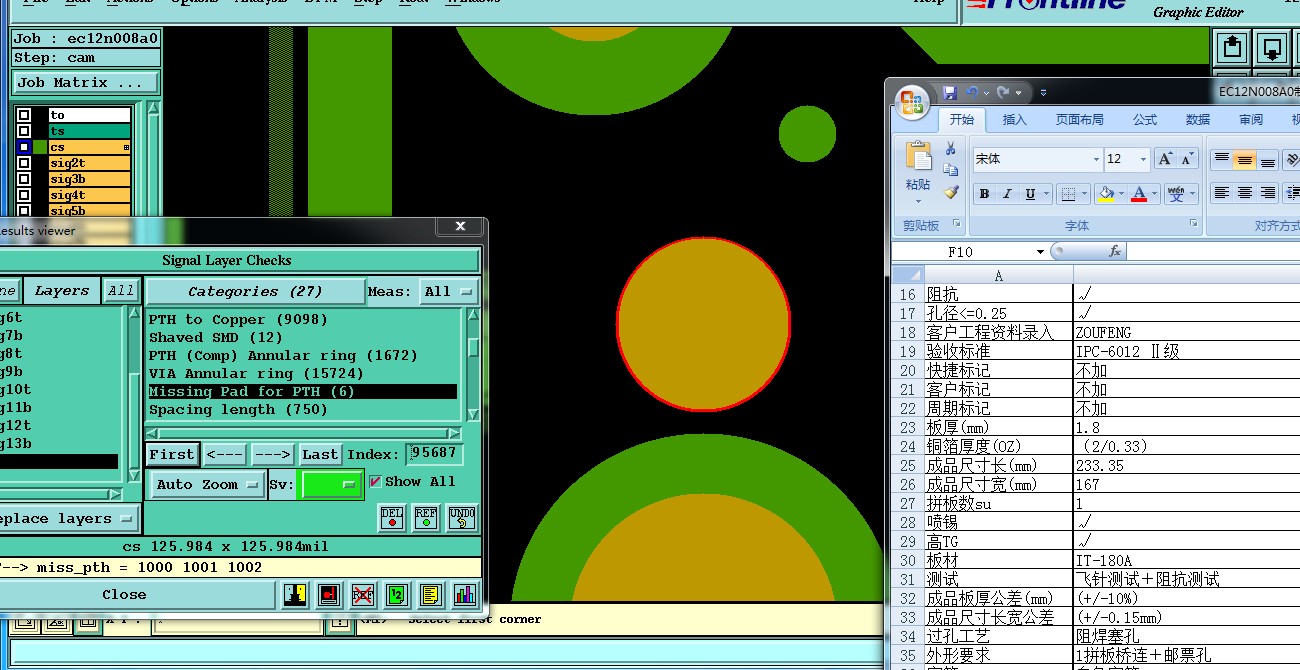Undo last action in Excel toolbar
Screen dimensions: 1300x670
coord(972,92)
